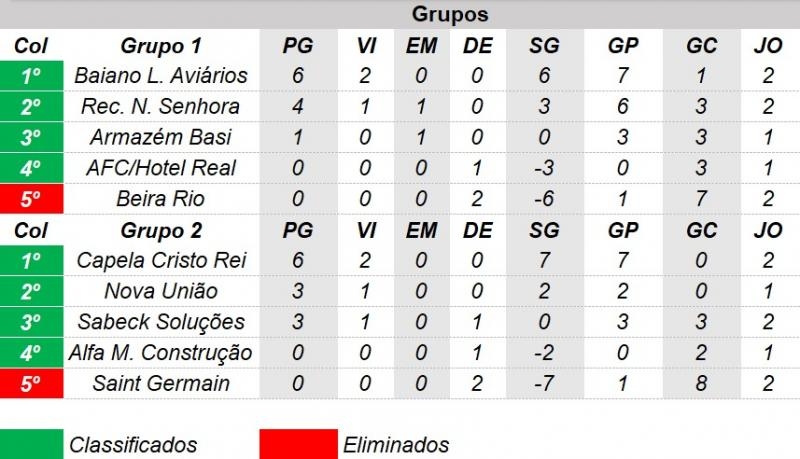Click the Grupos title header
Image resolution: width=800 pixels, height=459 pixels.
(450, 14)
